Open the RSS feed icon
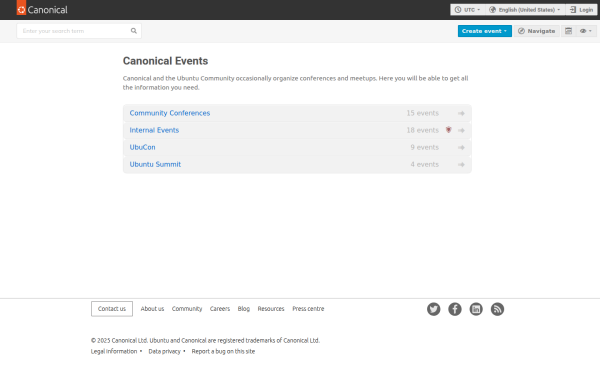Viewport: 600px width, 375px height. pos(497,309)
